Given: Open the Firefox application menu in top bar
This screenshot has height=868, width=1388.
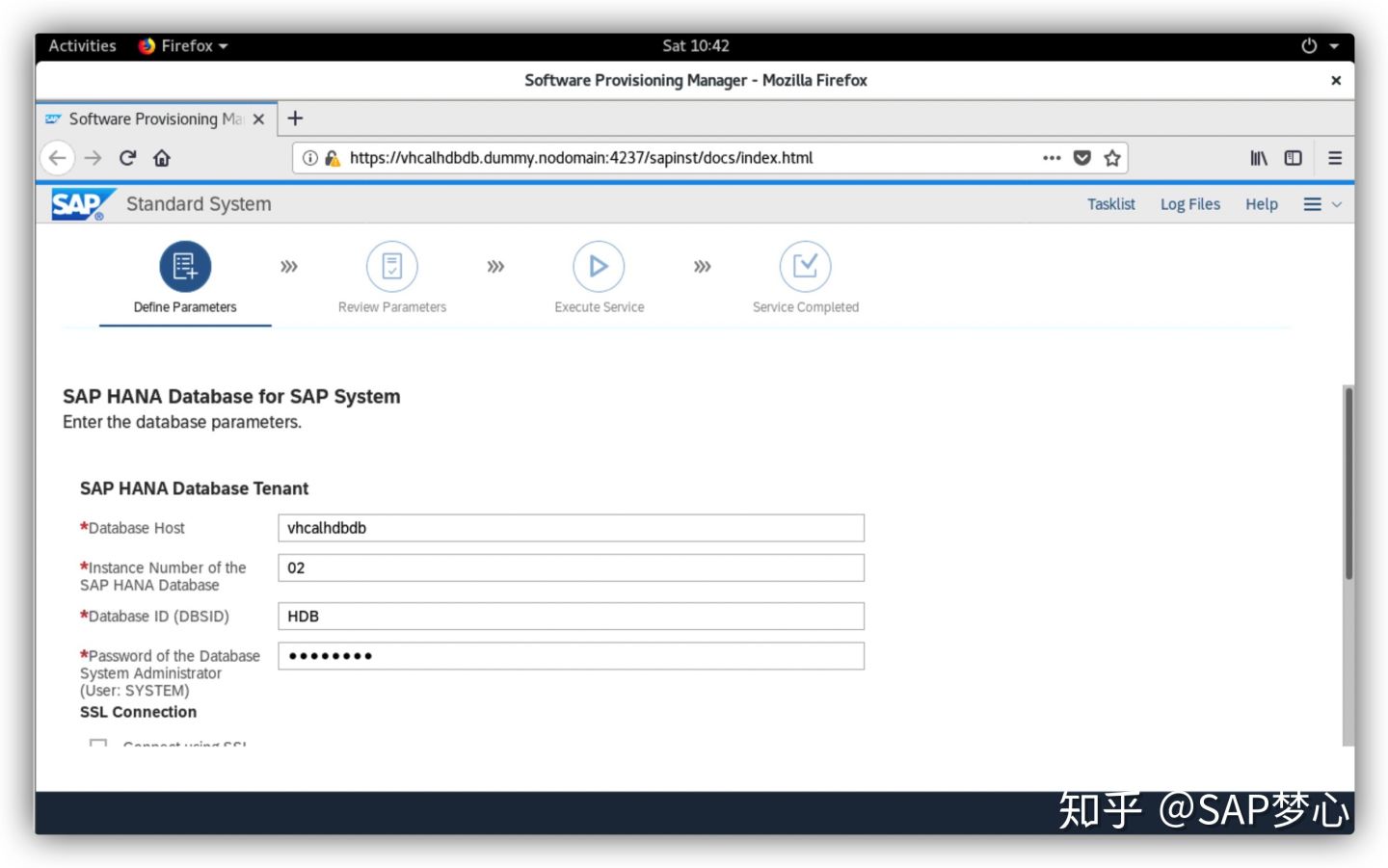Looking at the screenshot, I should (x=183, y=46).
